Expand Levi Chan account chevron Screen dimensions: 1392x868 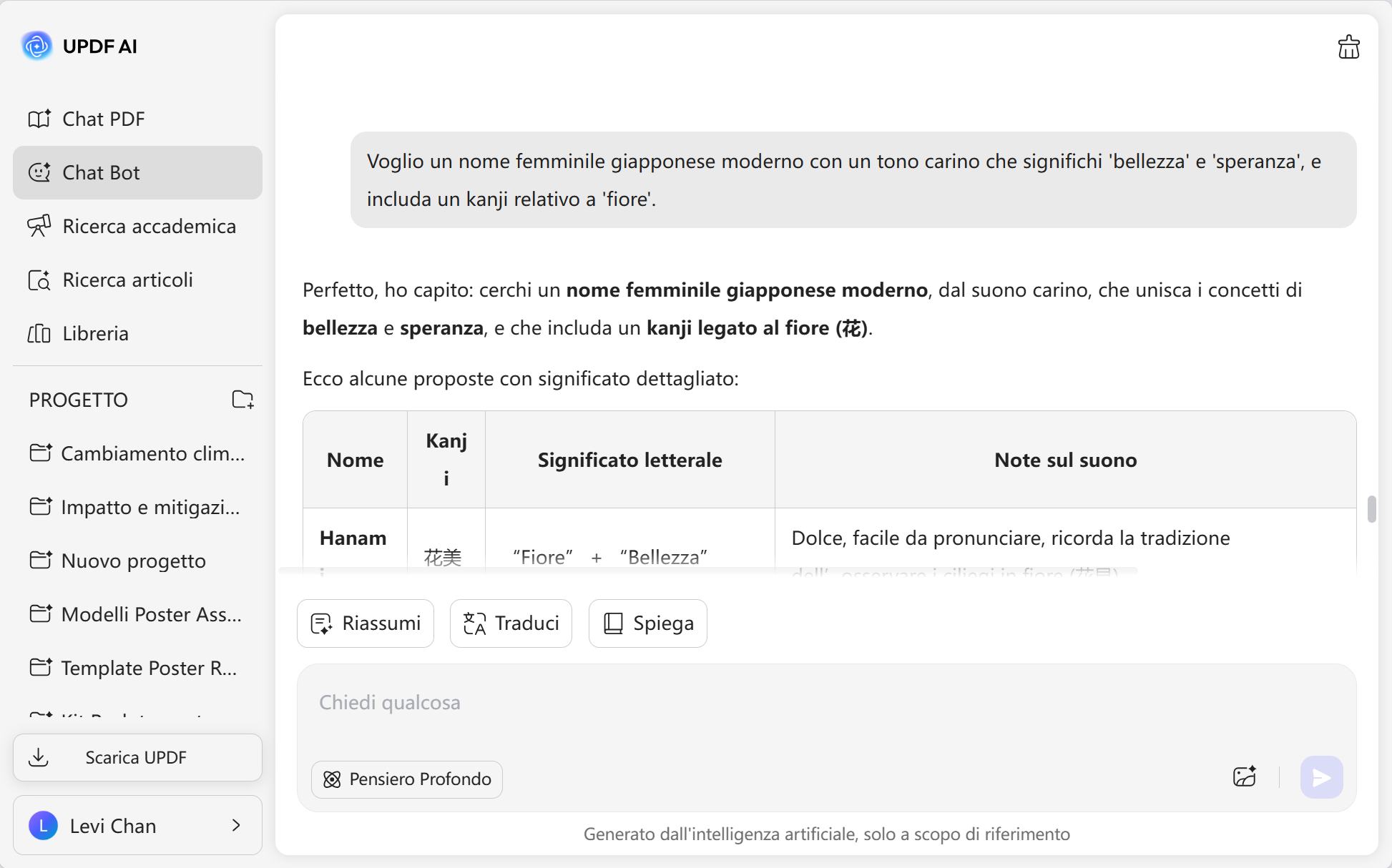coord(236,826)
